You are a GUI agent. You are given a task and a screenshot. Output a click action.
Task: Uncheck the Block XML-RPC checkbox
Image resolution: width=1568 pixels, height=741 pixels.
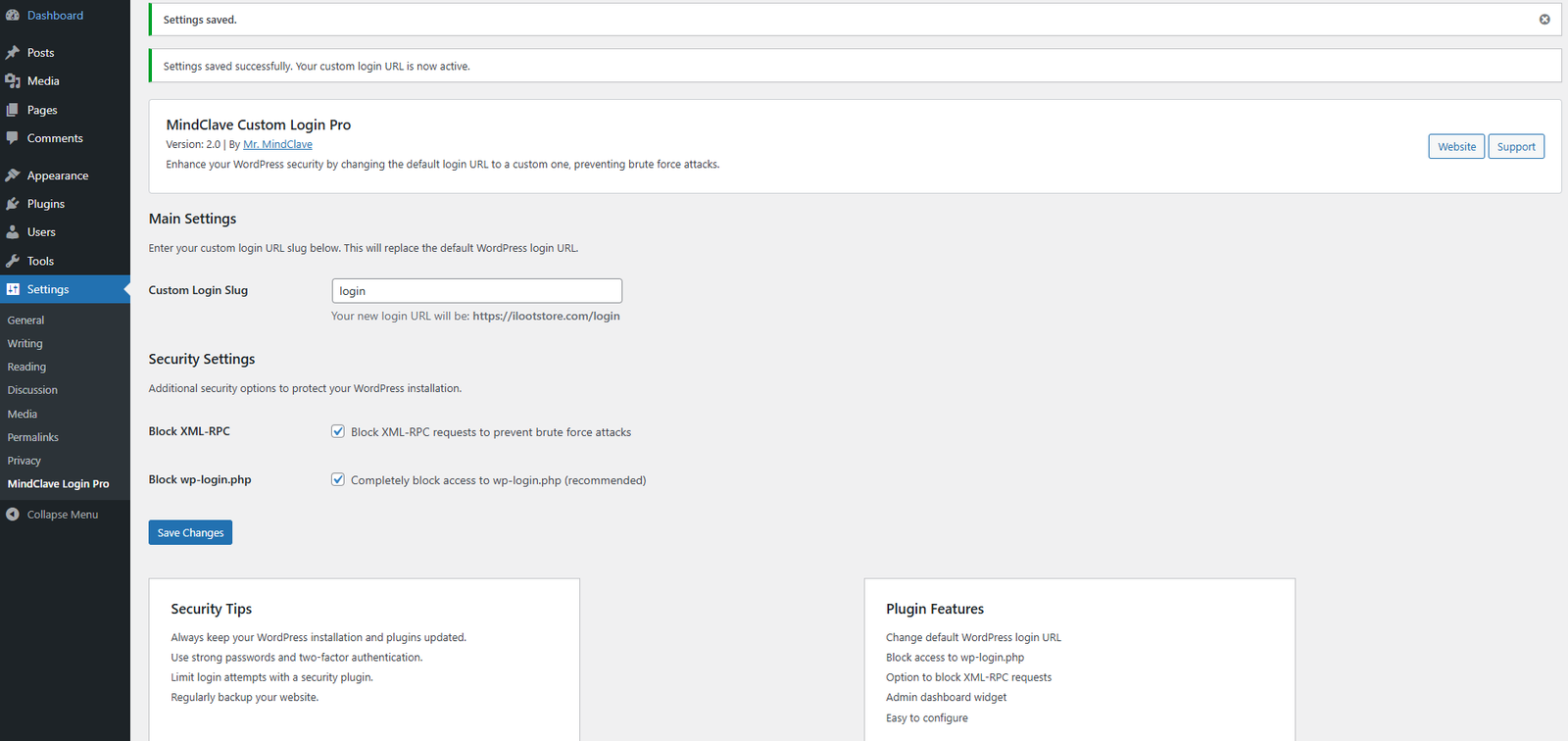338,431
